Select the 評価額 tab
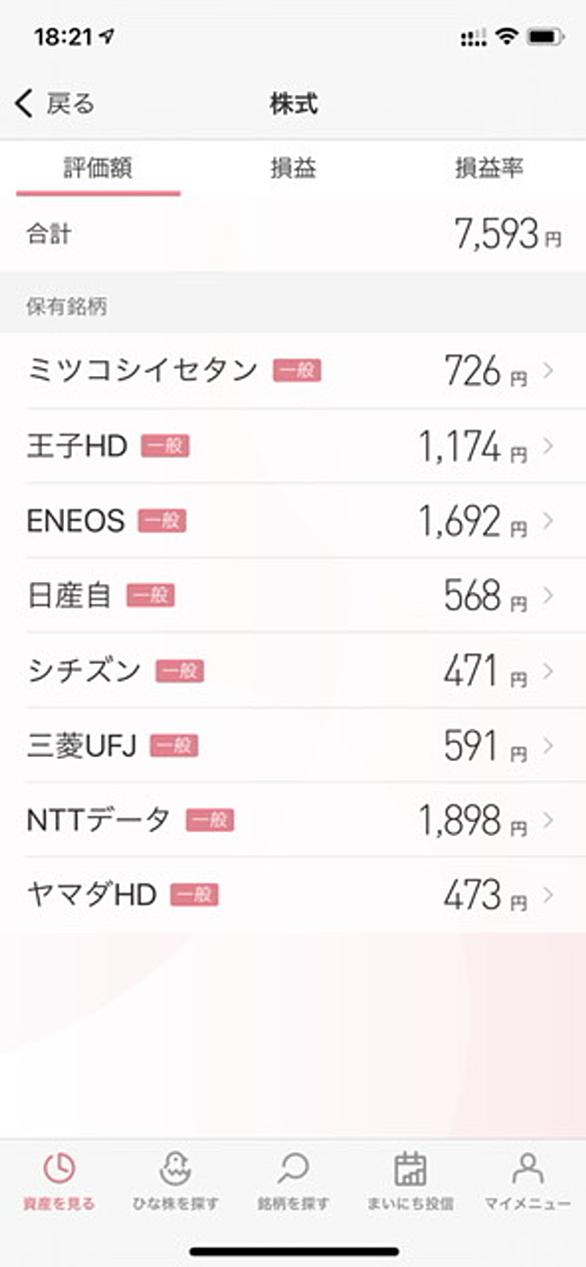 (x=98, y=168)
